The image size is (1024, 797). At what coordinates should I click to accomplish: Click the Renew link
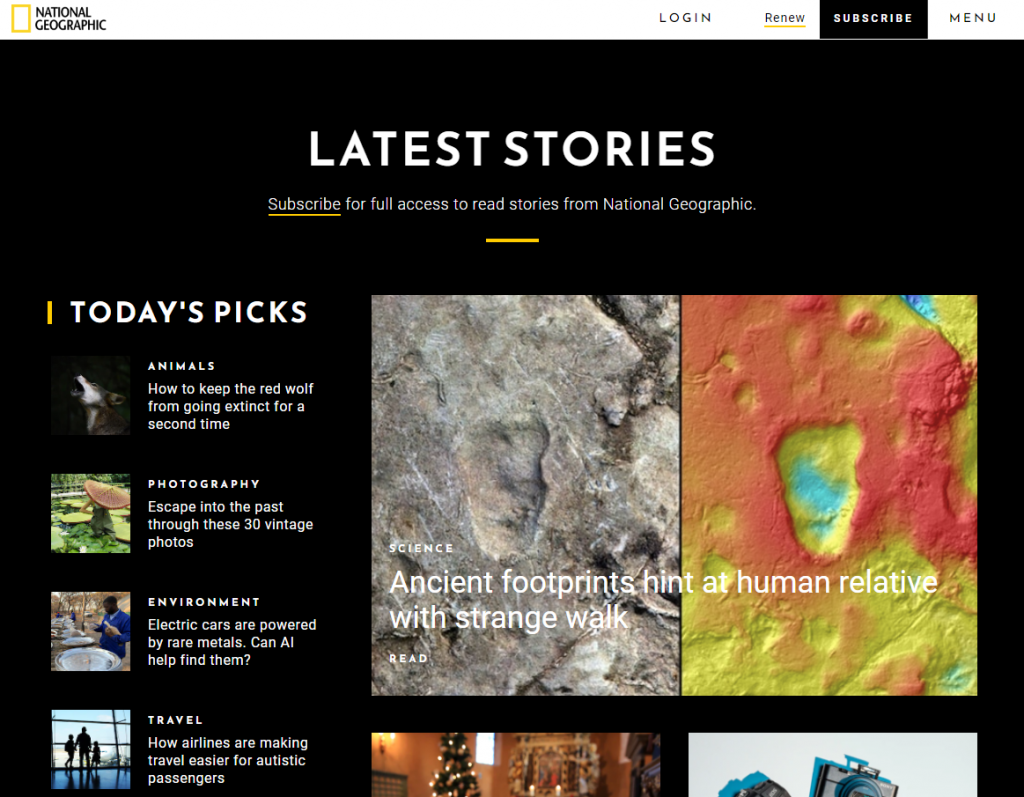point(784,18)
